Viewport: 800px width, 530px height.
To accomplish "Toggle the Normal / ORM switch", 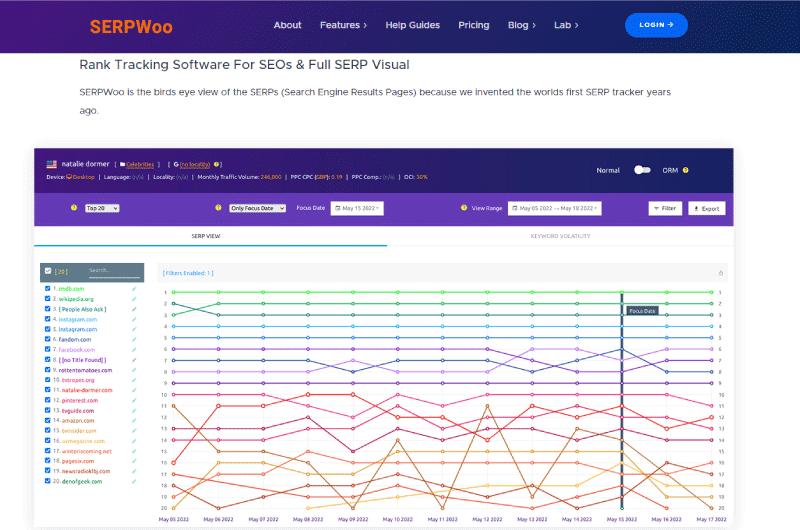I will click(x=642, y=170).
